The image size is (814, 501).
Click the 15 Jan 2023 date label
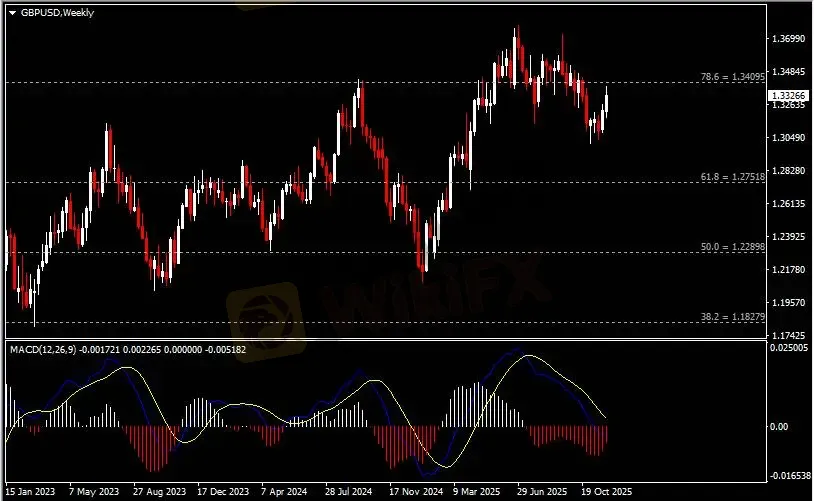(33, 492)
